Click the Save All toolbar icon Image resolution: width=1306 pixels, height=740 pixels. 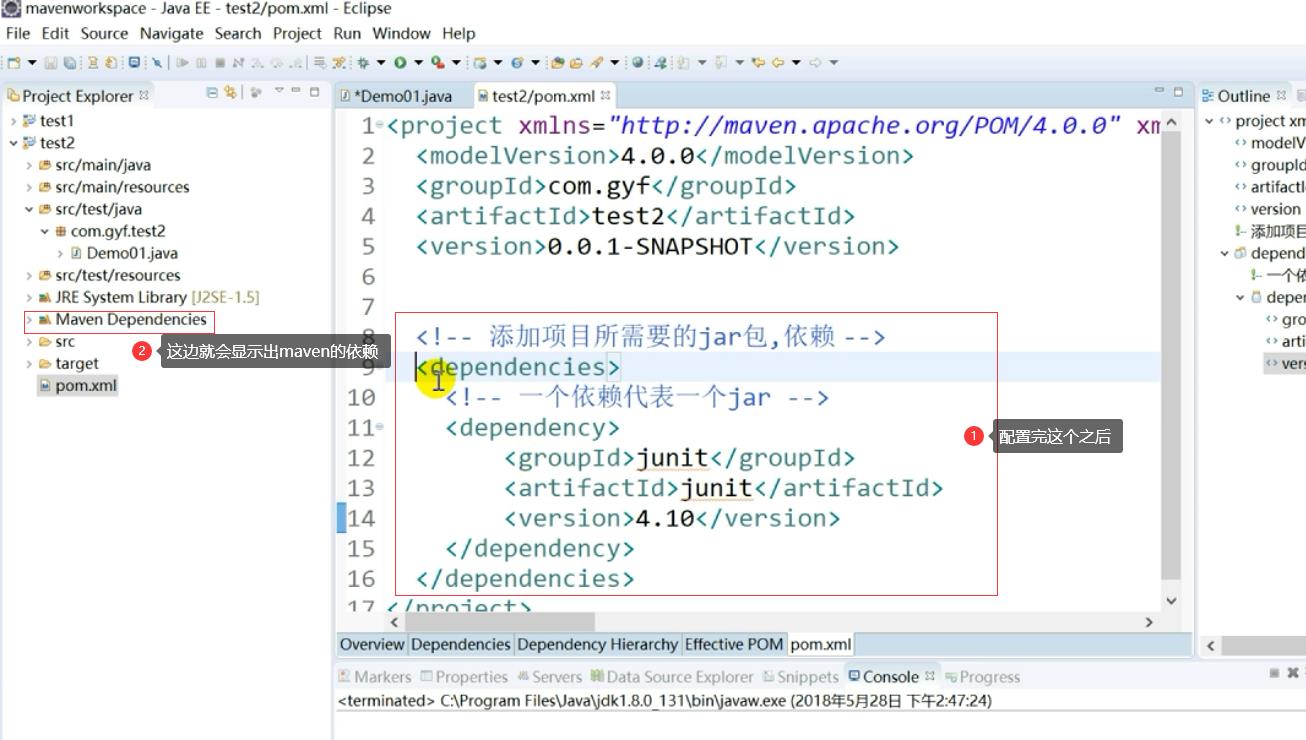(x=70, y=62)
